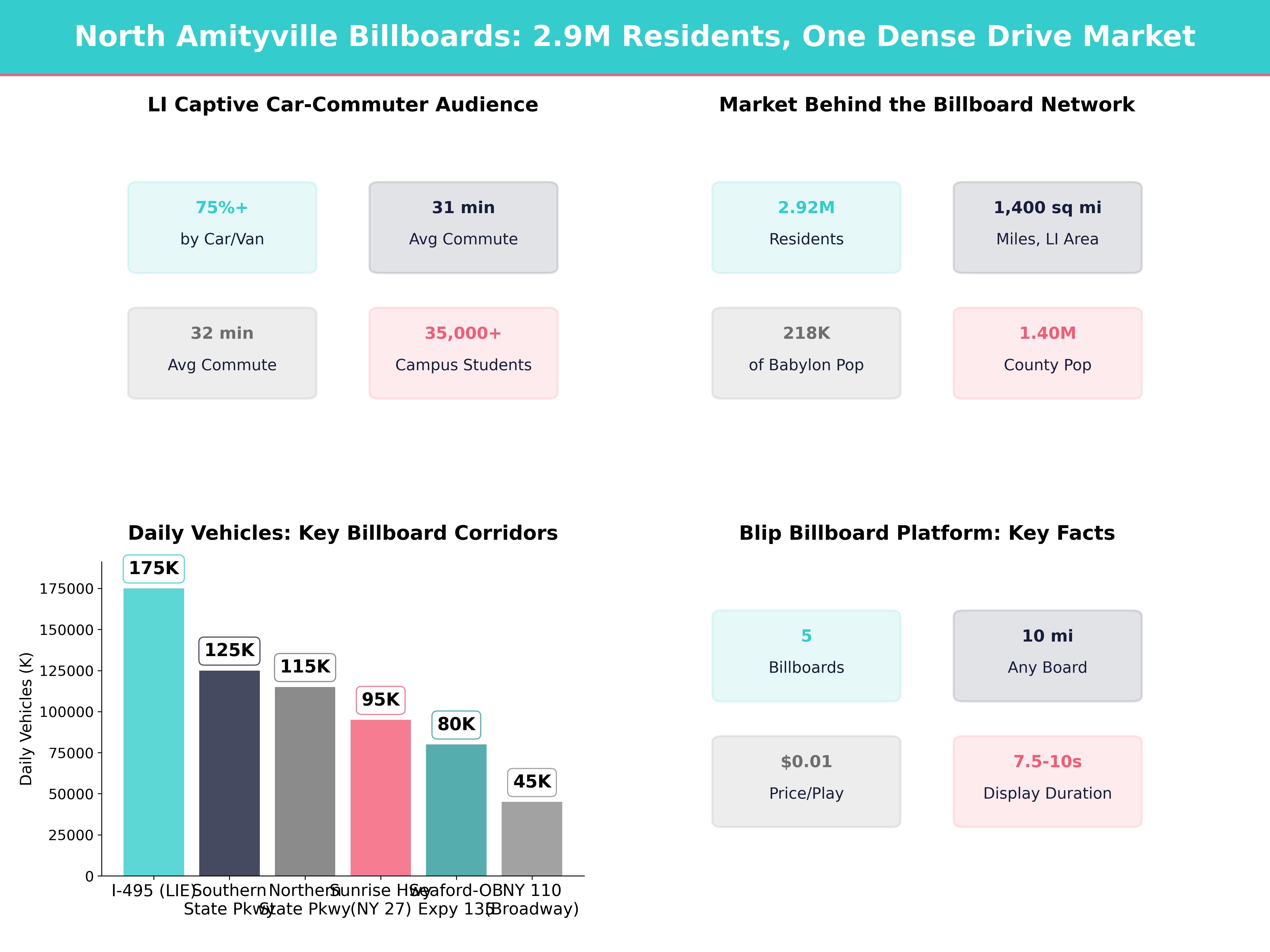Click the Seaford-OB Expy 135 bar
1270x952 pixels.
point(456,810)
